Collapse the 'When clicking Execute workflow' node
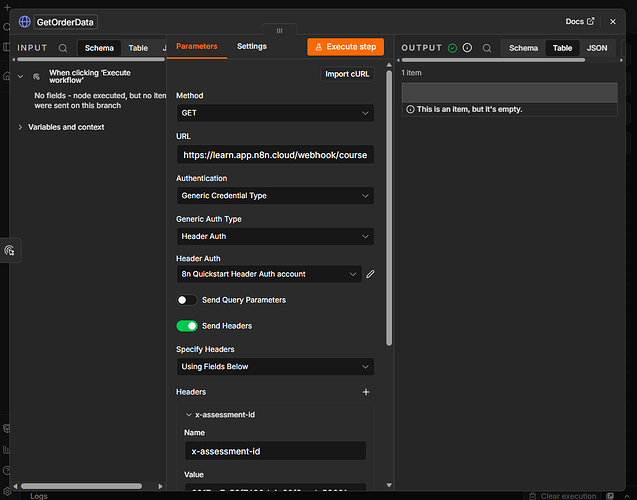 [20, 76]
